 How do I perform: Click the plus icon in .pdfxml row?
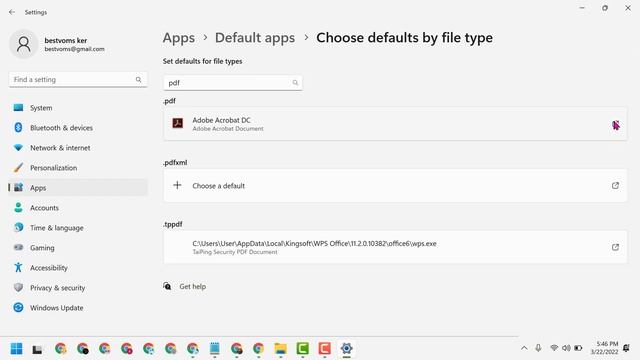(177, 185)
